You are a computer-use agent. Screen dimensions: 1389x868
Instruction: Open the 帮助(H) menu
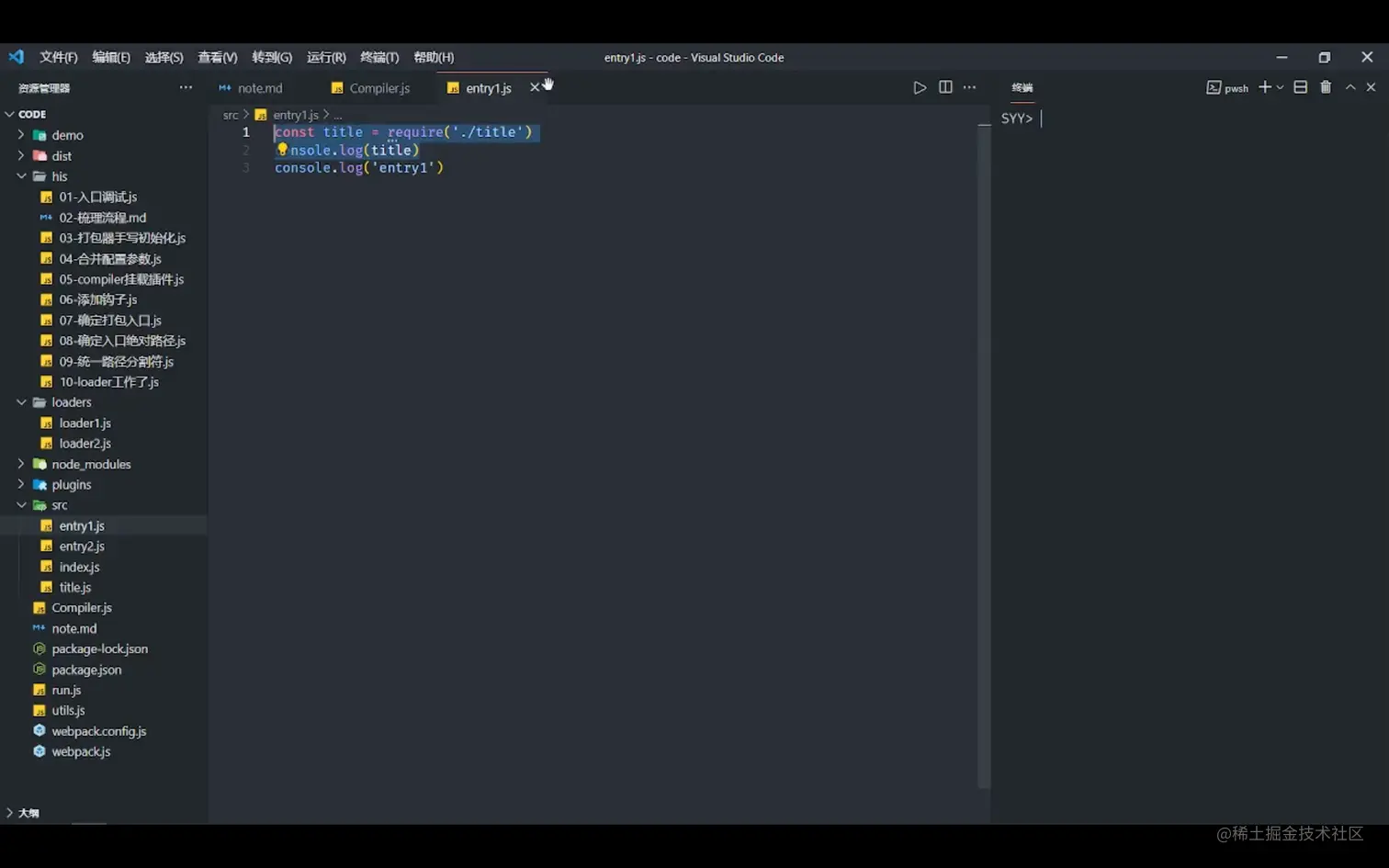click(434, 57)
